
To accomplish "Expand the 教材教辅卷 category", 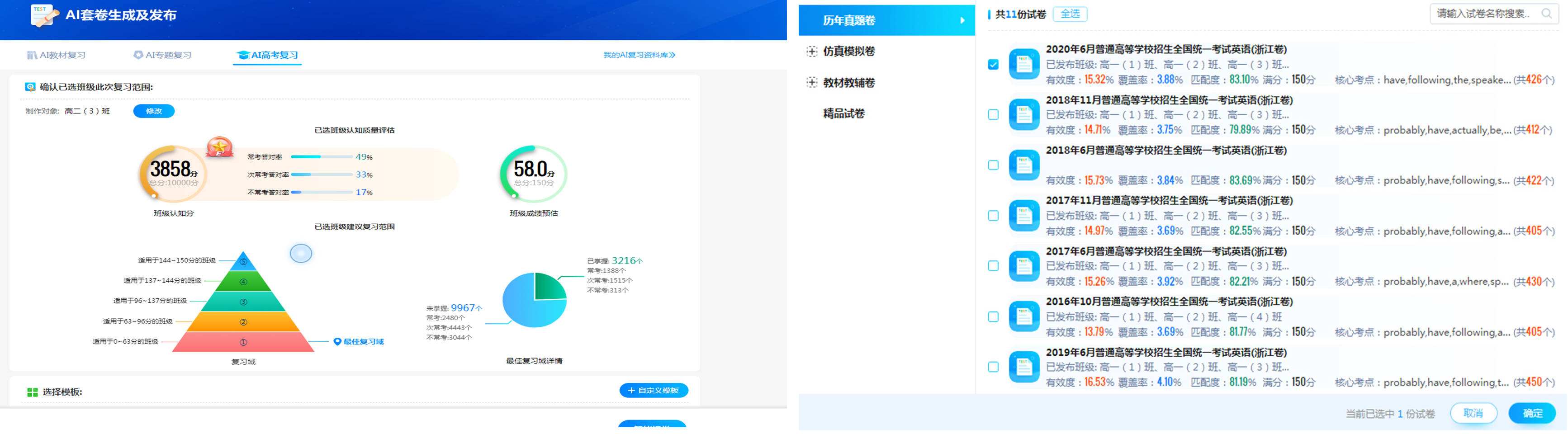I will pos(811,83).
